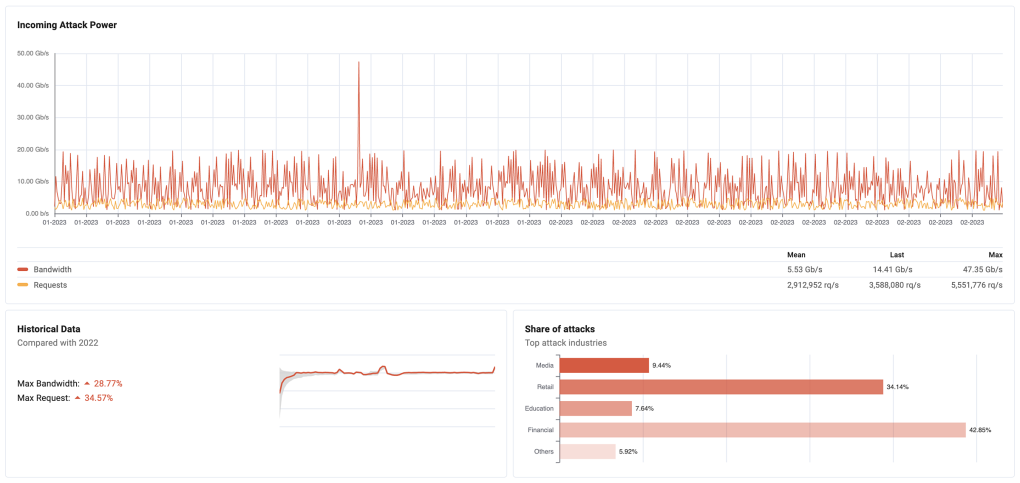Select the Retail bar showing 34.14%
The width and height of the screenshot is (1020, 483).
tap(721, 386)
